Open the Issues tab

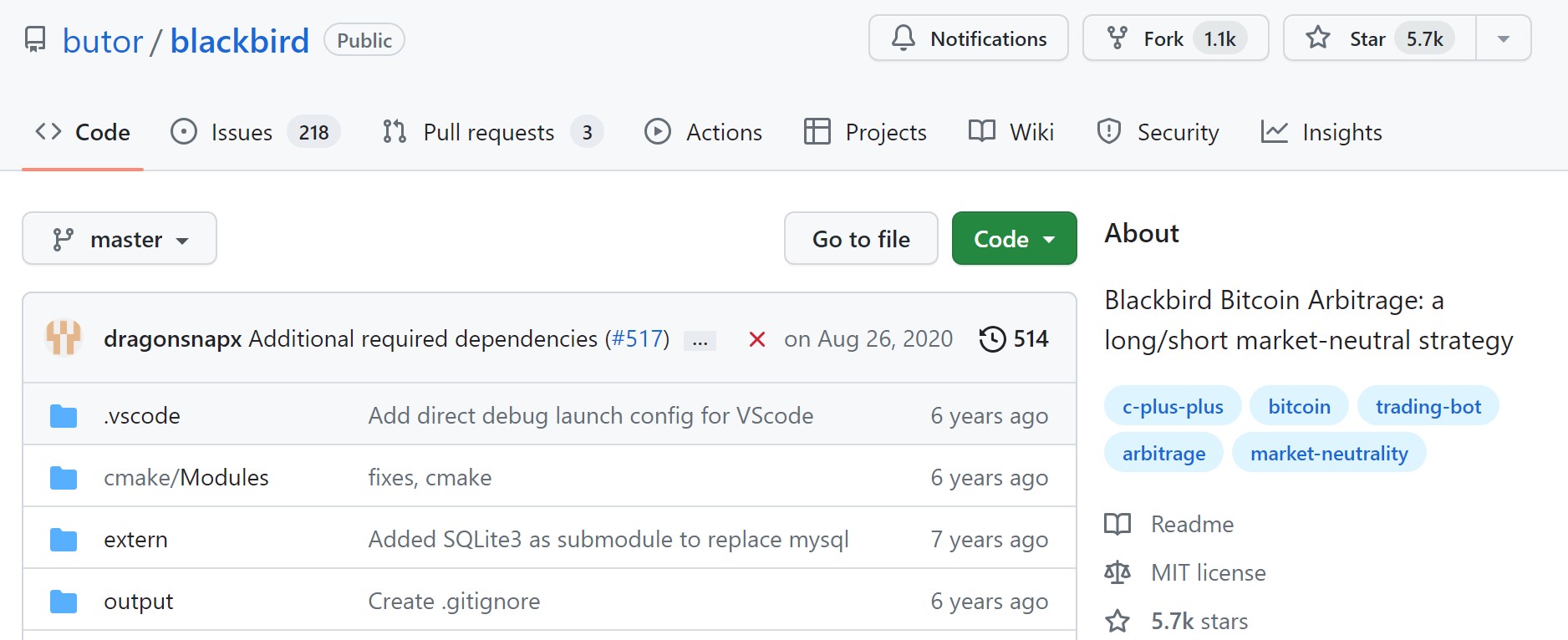(255, 132)
